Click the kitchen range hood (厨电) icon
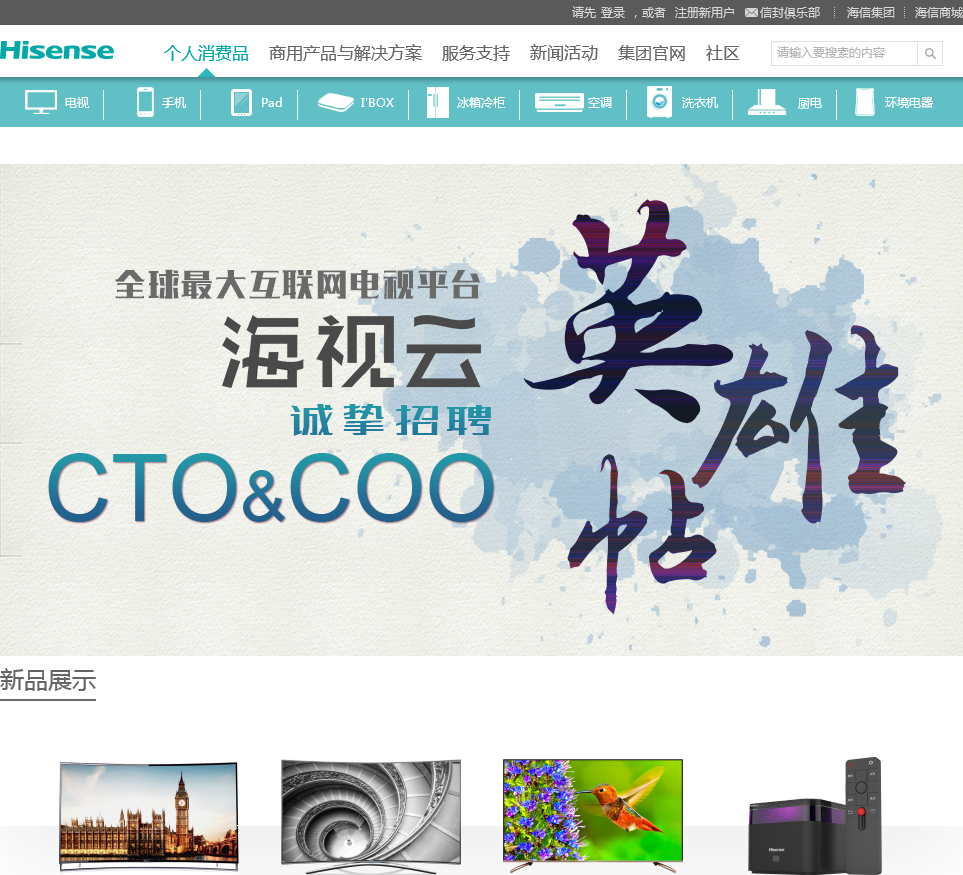Screen dimensions: 963x875 tap(766, 102)
